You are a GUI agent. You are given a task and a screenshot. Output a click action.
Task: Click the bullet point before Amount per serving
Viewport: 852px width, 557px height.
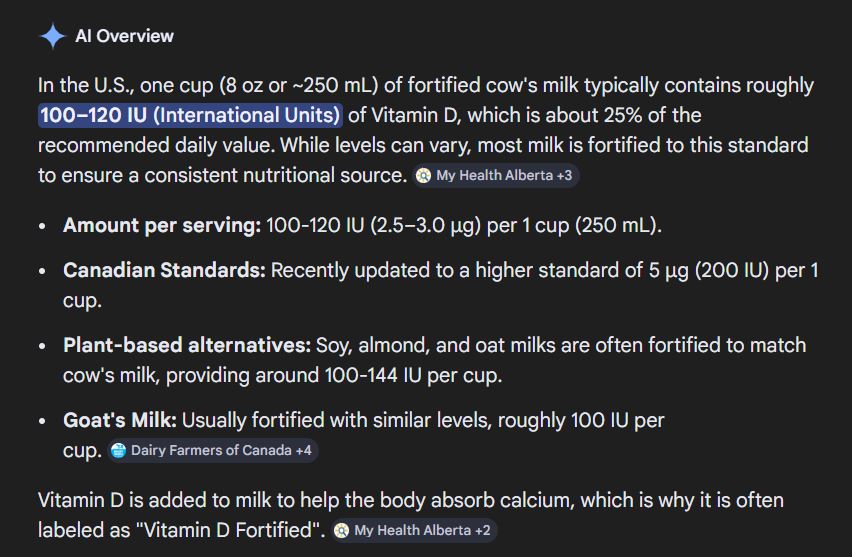42,226
